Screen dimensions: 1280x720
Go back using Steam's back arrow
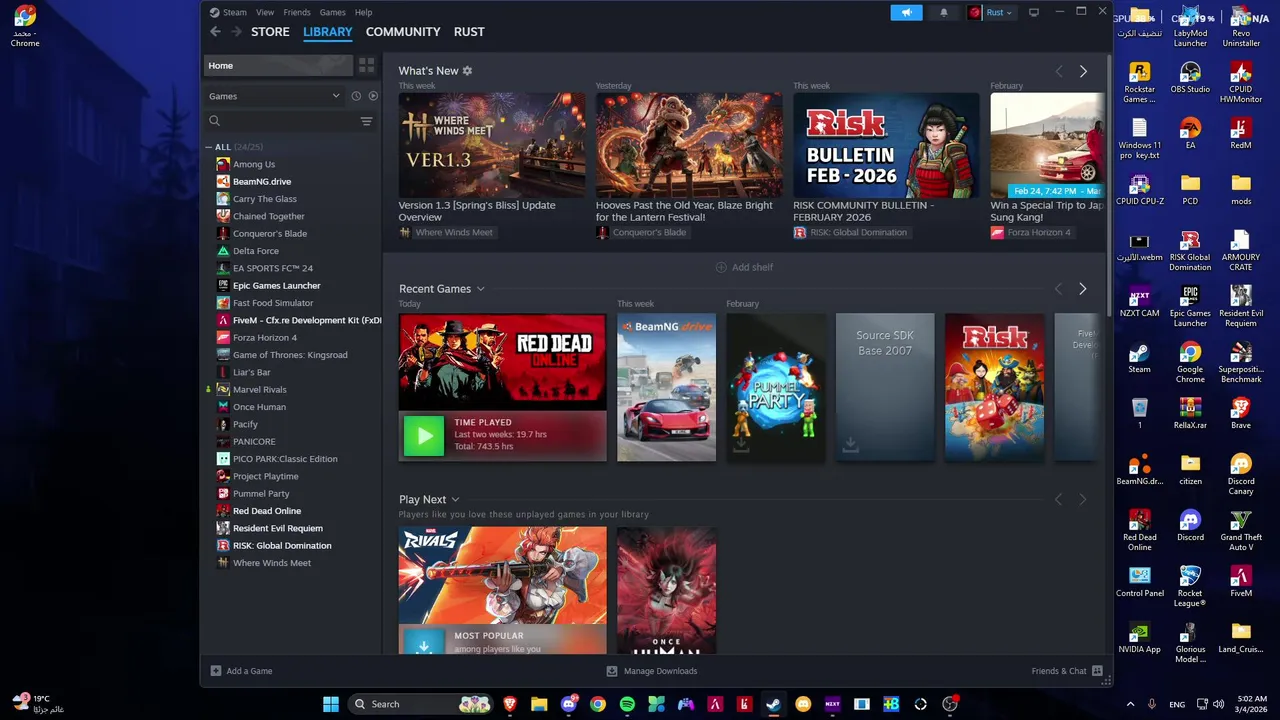pos(215,32)
